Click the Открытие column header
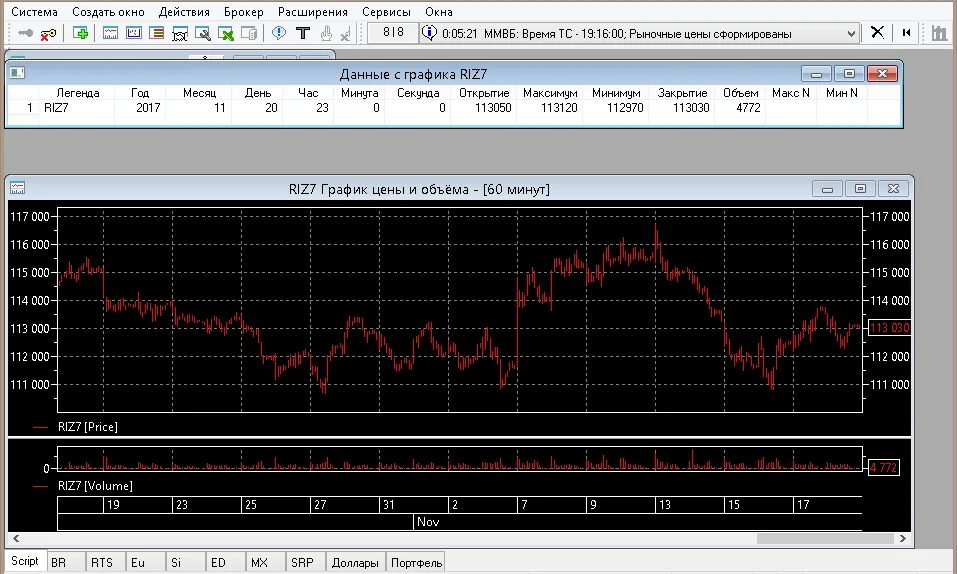Viewport: 957px width, 574px height. (x=484, y=93)
